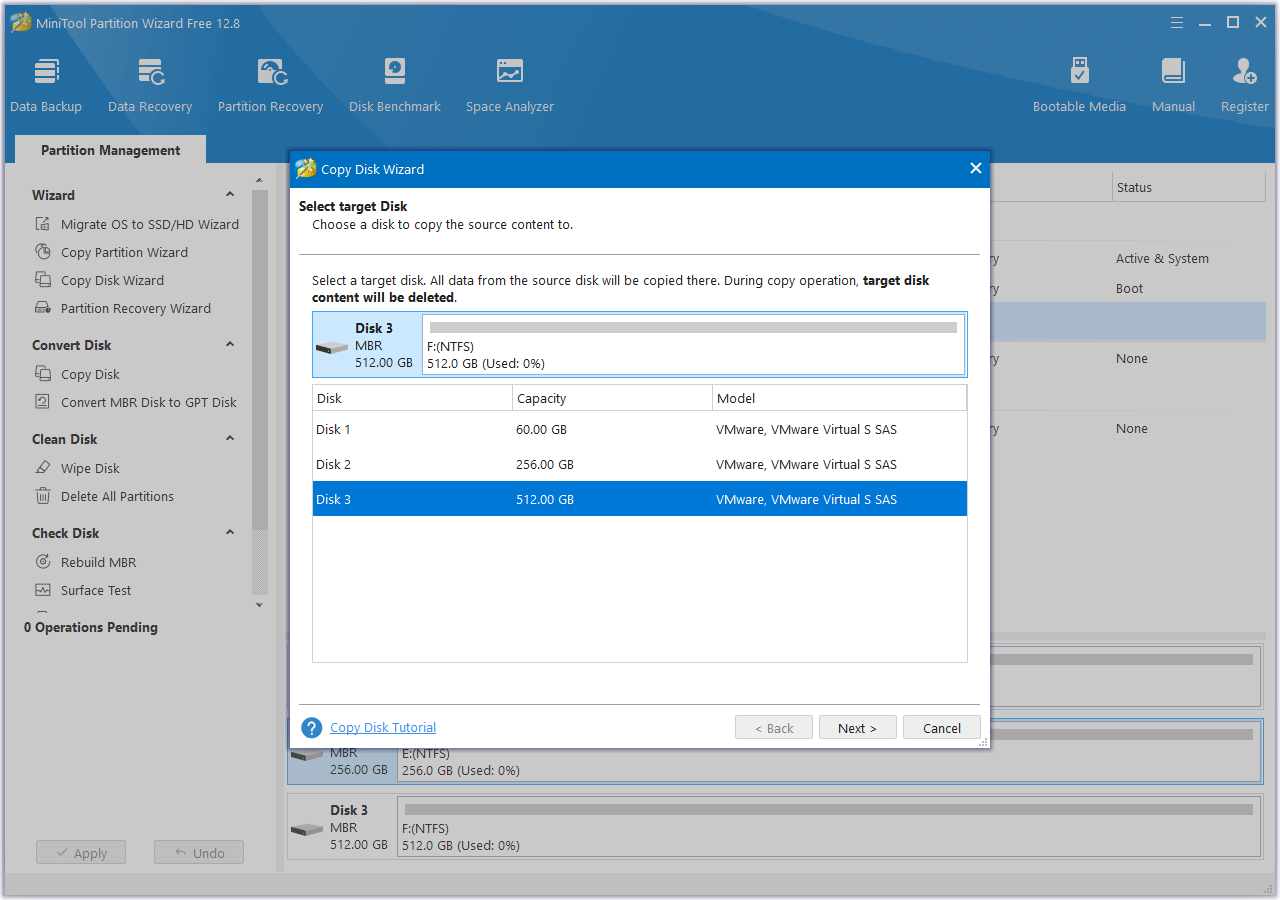Image resolution: width=1280 pixels, height=900 pixels.
Task: Click the Undo button
Action: [x=199, y=853]
